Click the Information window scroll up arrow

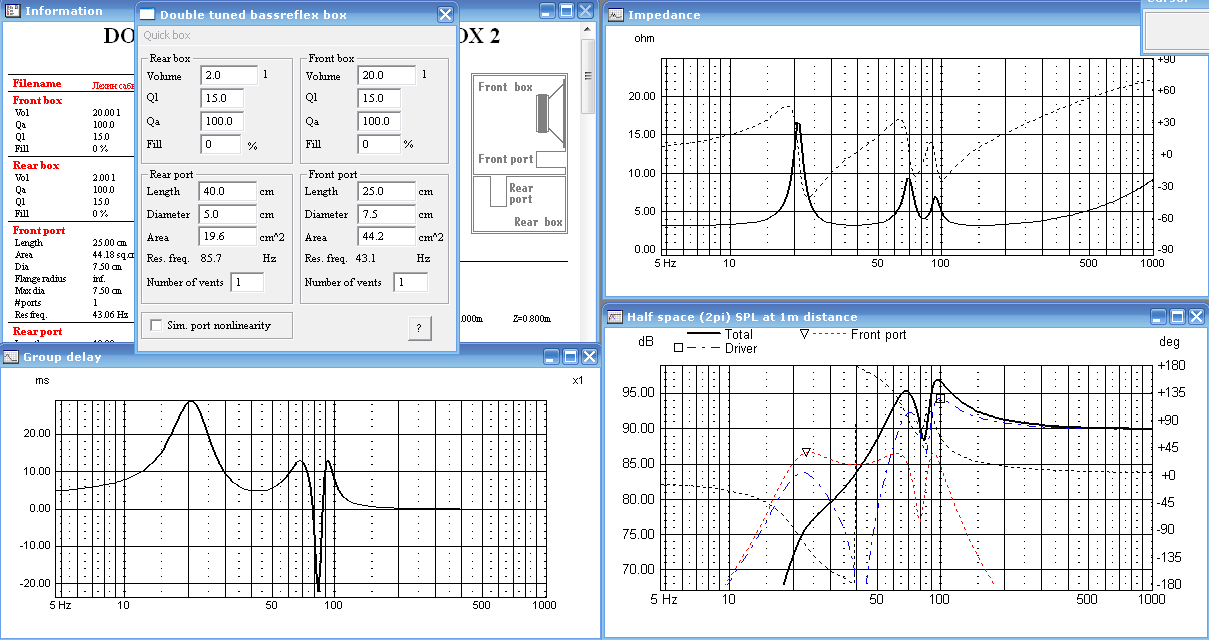tap(588, 32)
